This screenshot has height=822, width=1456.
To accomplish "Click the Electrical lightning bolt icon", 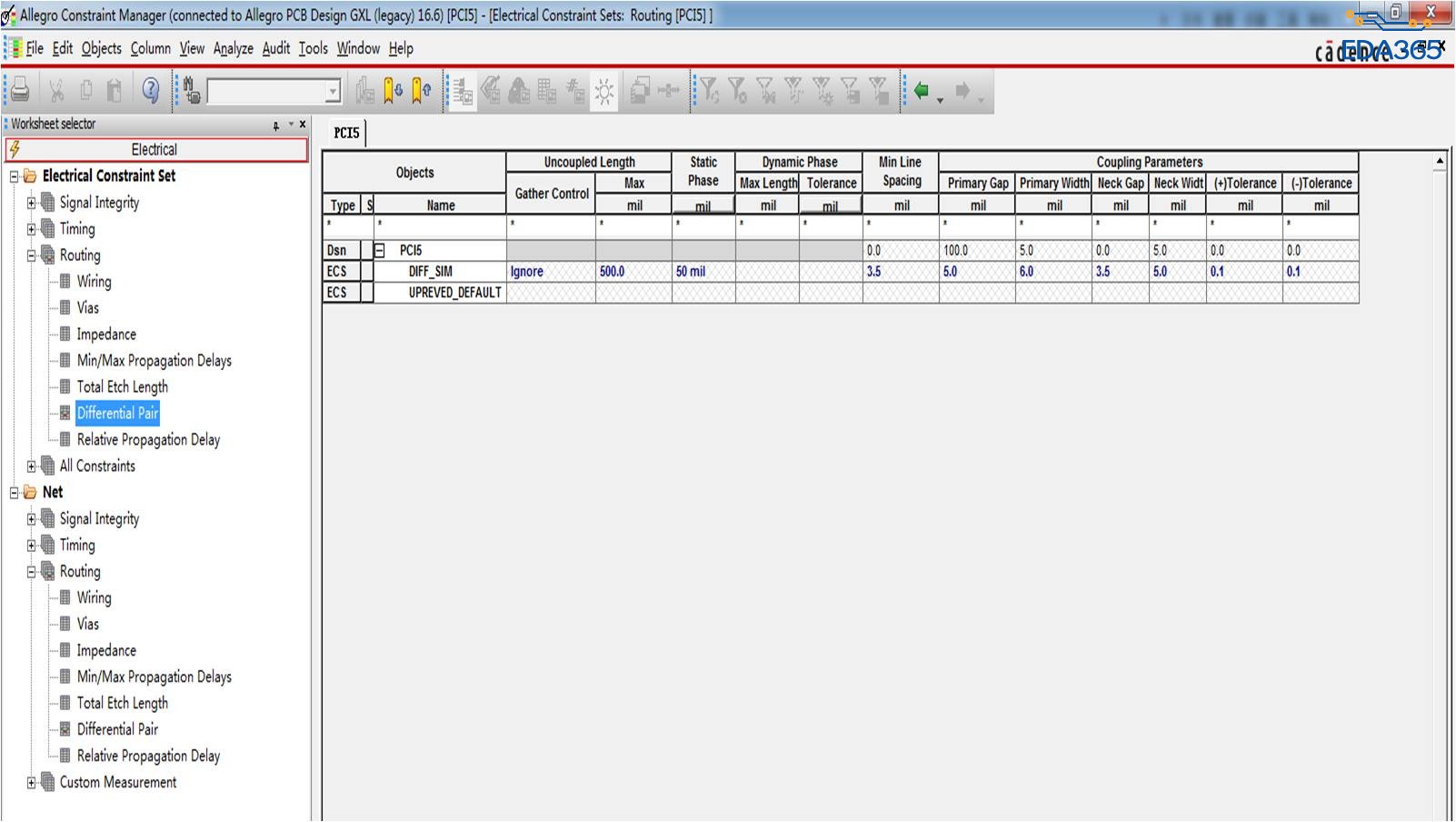I will tap(15, 149).
